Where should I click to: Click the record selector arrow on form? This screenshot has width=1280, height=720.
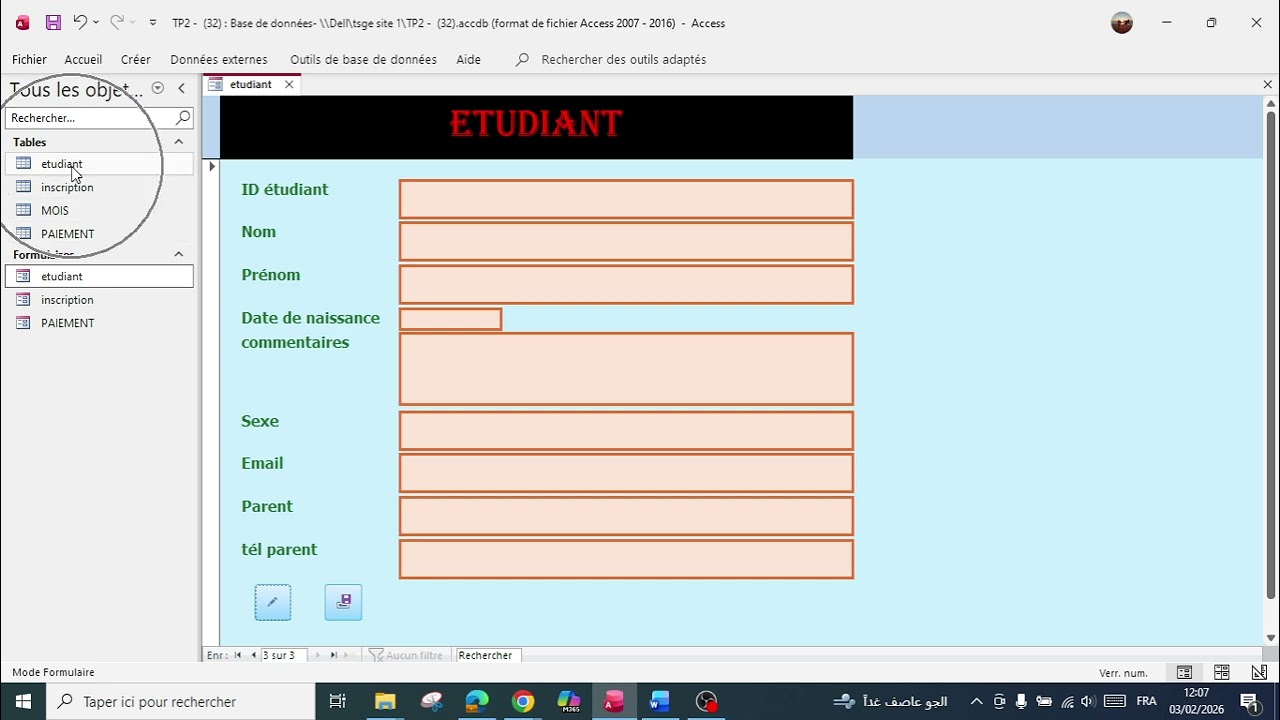[211, 166]
